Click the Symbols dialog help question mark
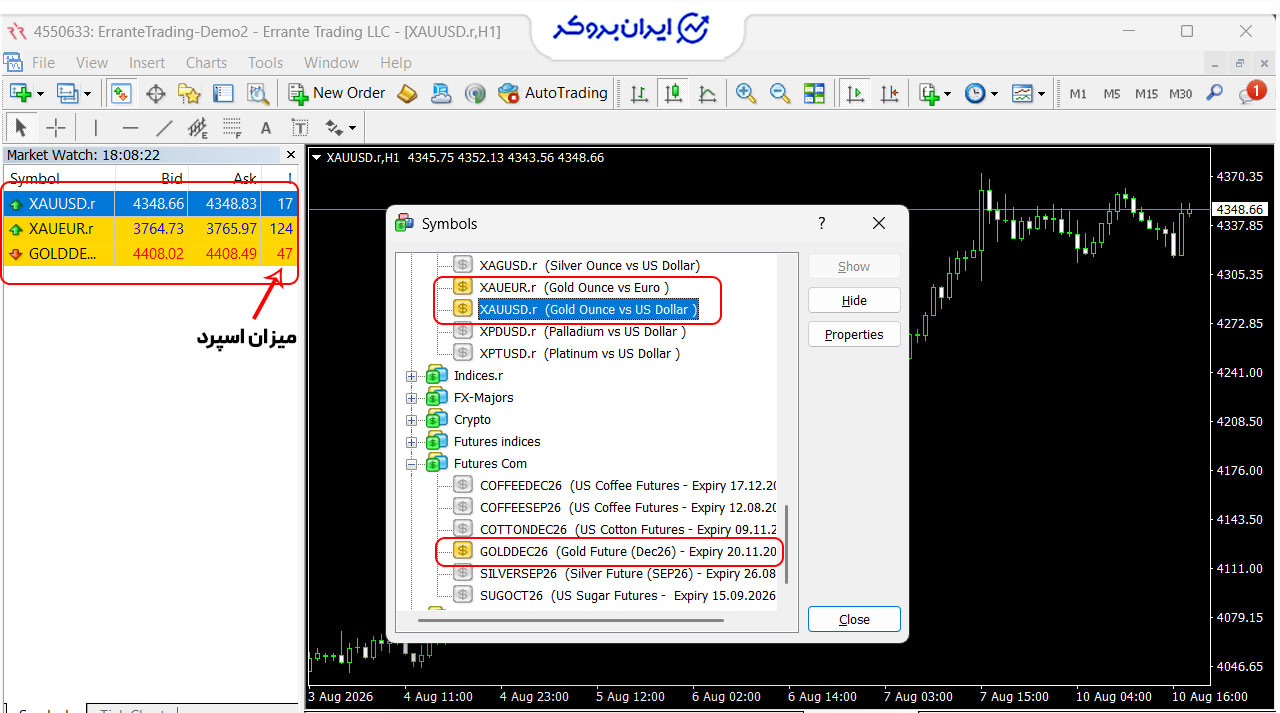1280x713 pixels. tap(822, 223)
